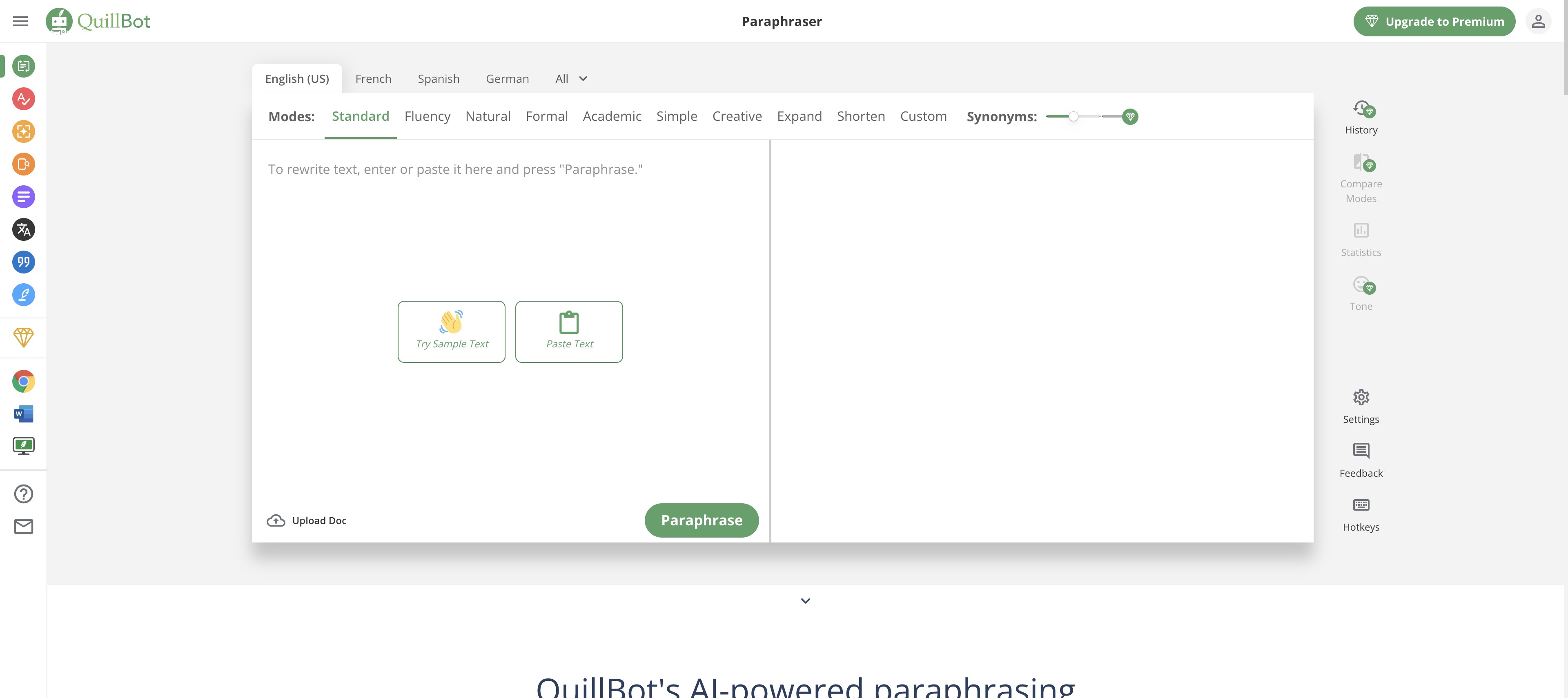Open the Help Center question mark icon
This screenshot has height=698, width=1568.
point(24,494)
